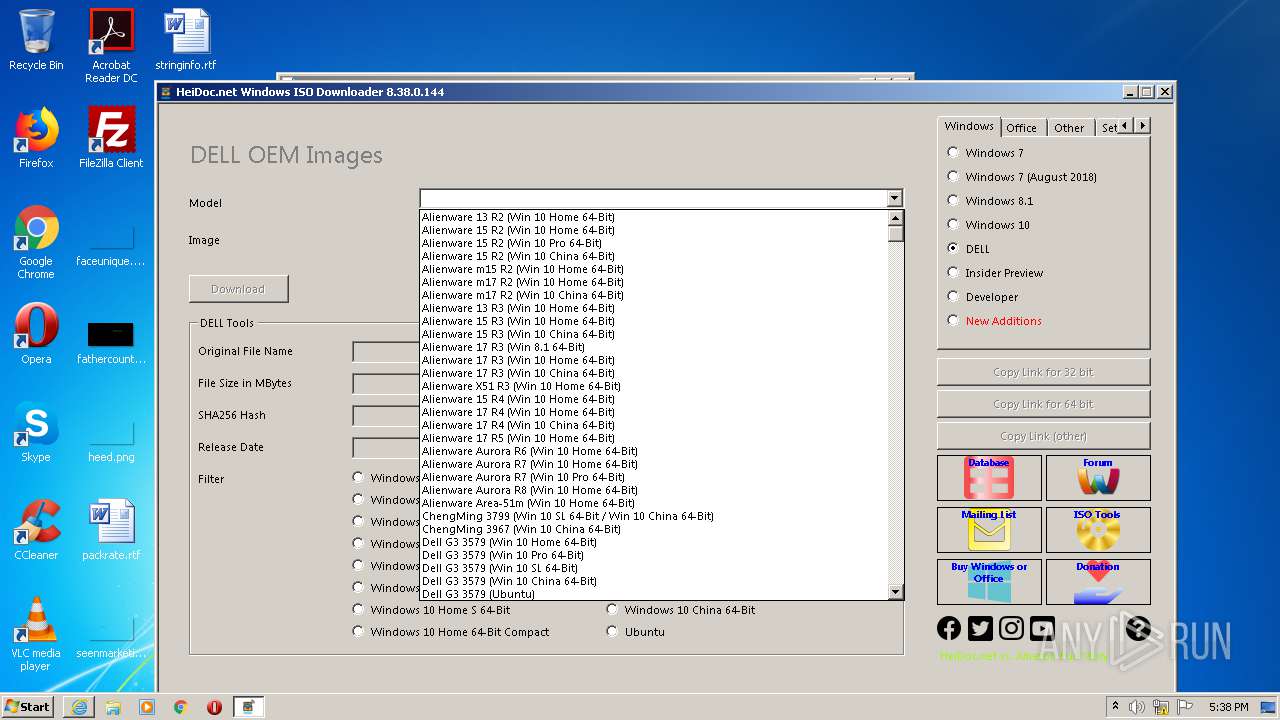1280x720 pixels.
Task: Open the Forum icon button
Action: click(x=1098, y=478)
